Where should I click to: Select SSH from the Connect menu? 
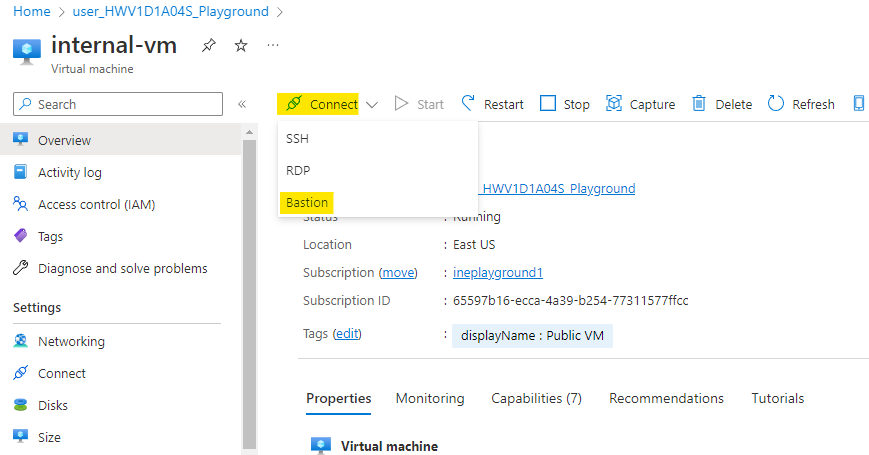(298, 138)
